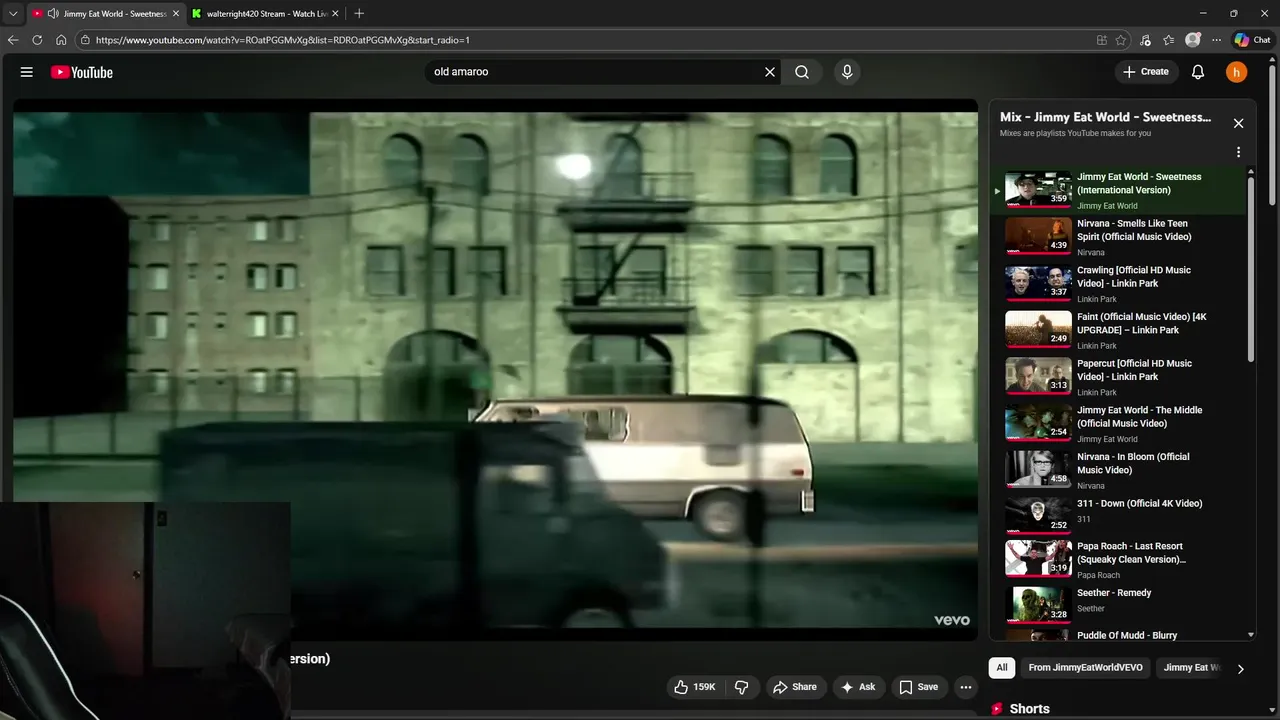
Task: Dislike the video
Action: coord(742,687)
